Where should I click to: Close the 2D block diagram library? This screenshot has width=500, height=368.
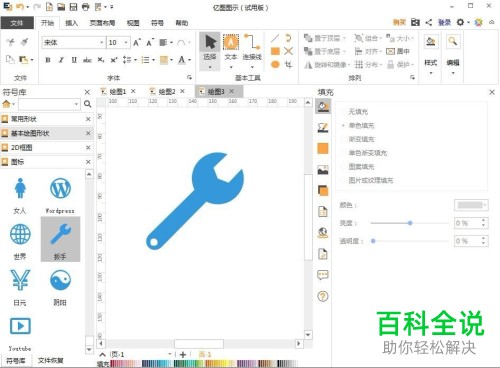(x=88, y=147)
